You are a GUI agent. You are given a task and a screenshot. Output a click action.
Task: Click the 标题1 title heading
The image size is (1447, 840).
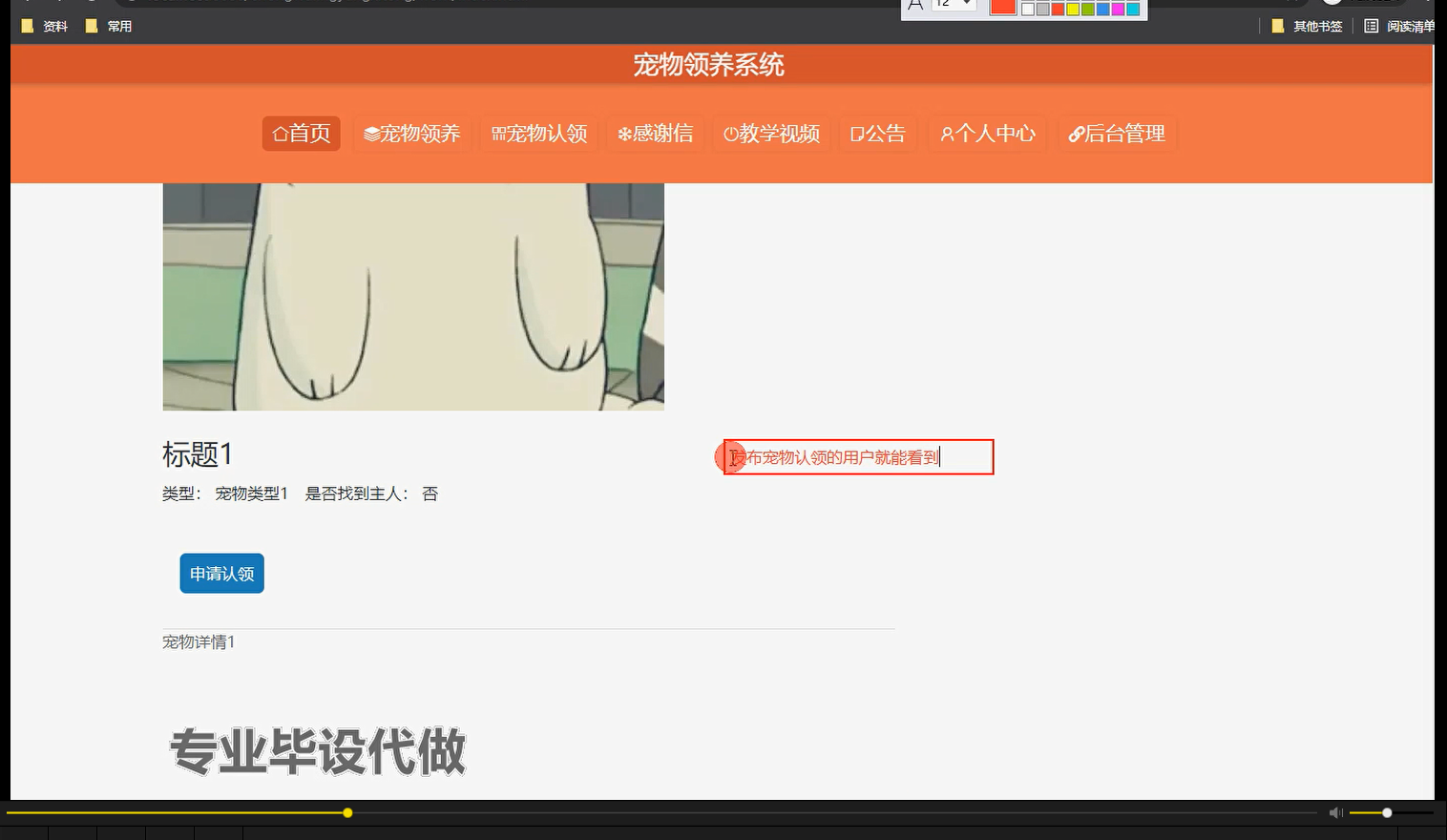click(198, 455)
